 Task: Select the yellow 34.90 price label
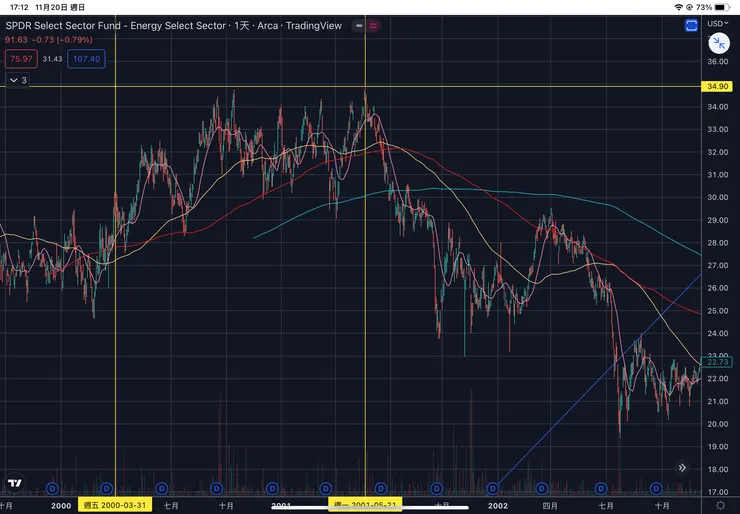[718, 86]
